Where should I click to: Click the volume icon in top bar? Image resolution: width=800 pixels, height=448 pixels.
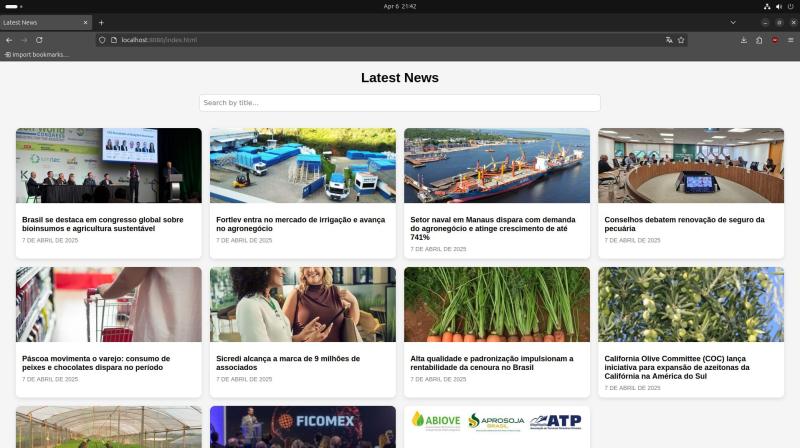coord(779,7)
